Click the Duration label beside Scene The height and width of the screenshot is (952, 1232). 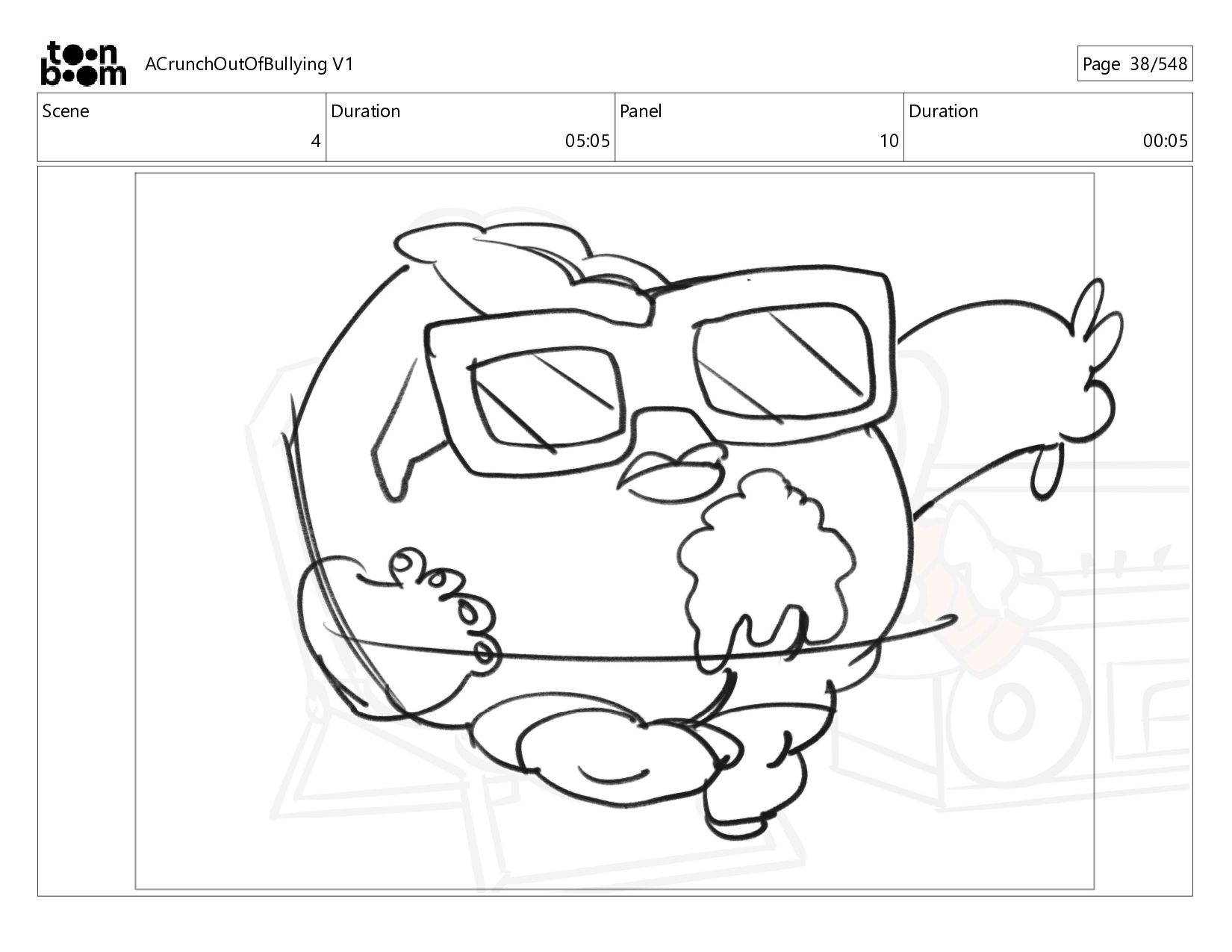point(365,111)
